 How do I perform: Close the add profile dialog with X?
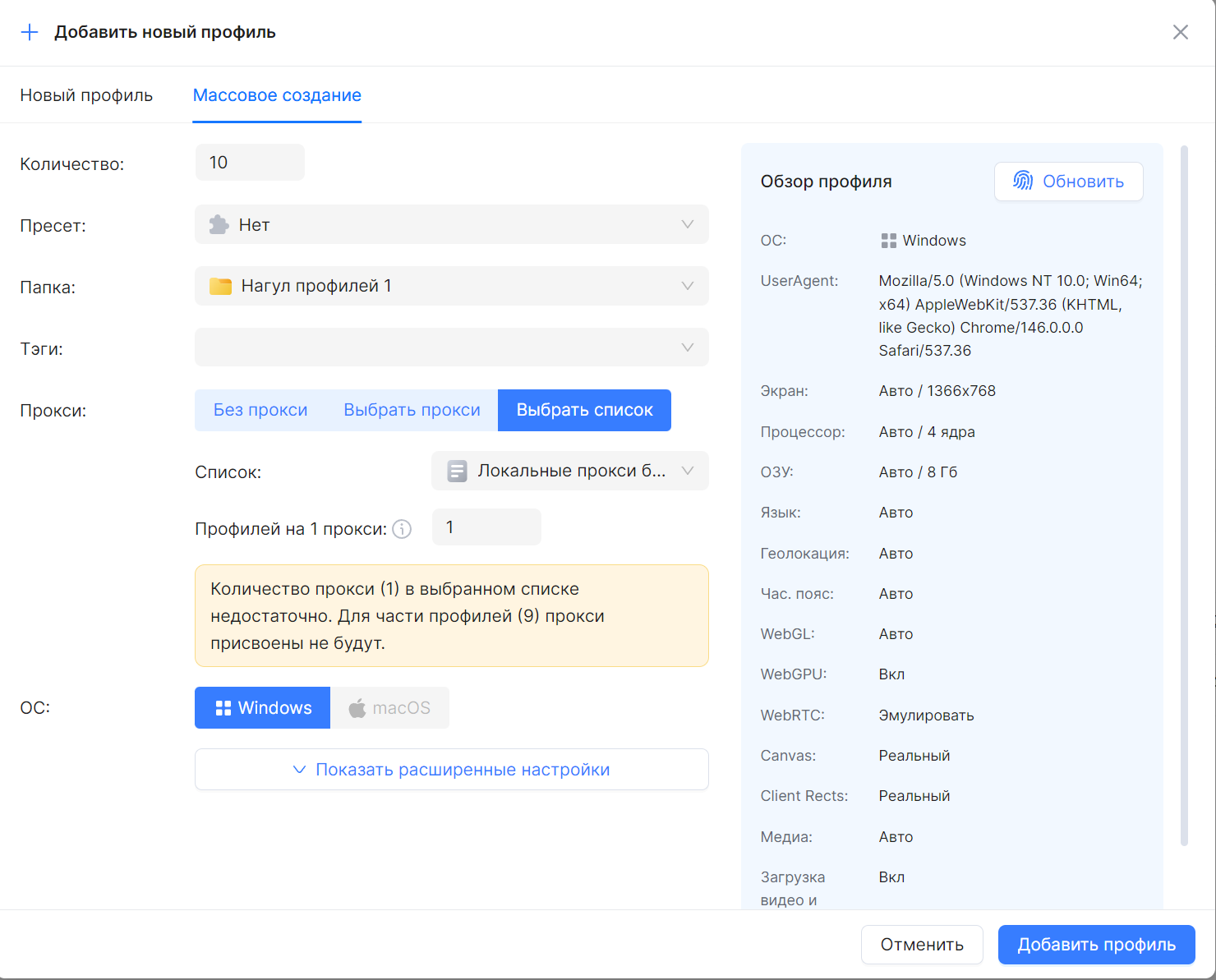(x=1181, y=32)
